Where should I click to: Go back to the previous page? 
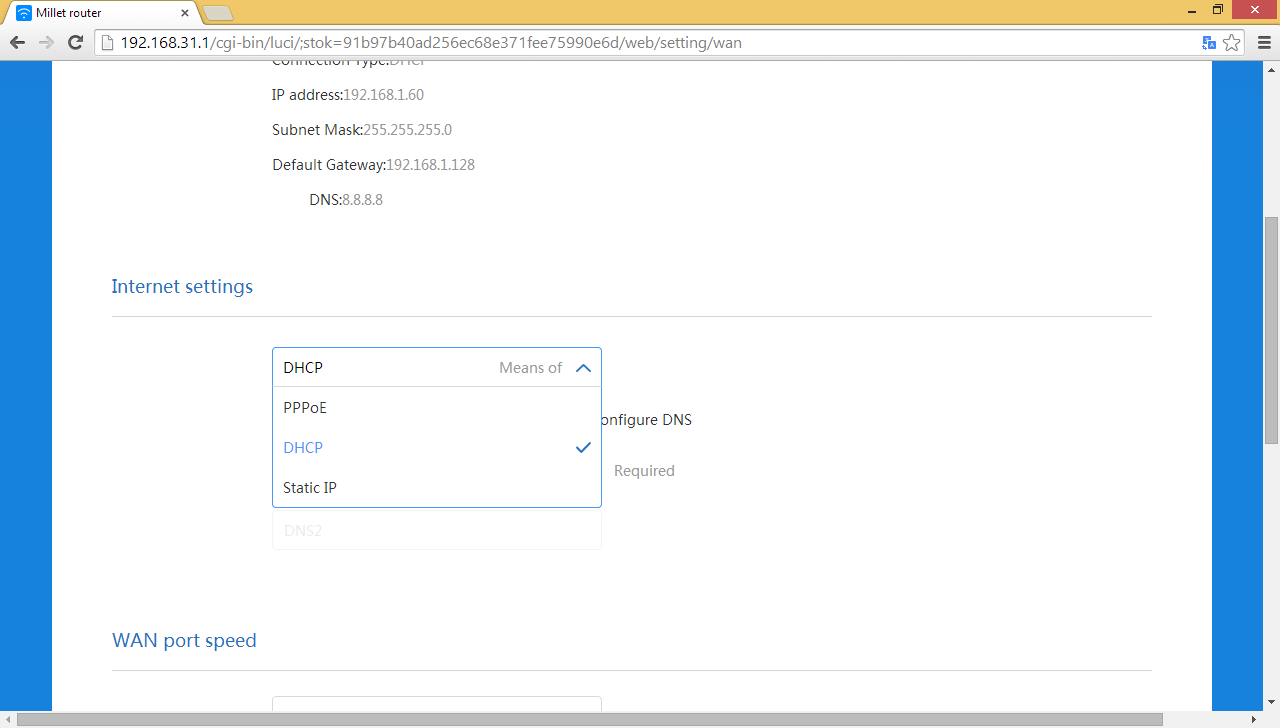(x=17, y=43)
